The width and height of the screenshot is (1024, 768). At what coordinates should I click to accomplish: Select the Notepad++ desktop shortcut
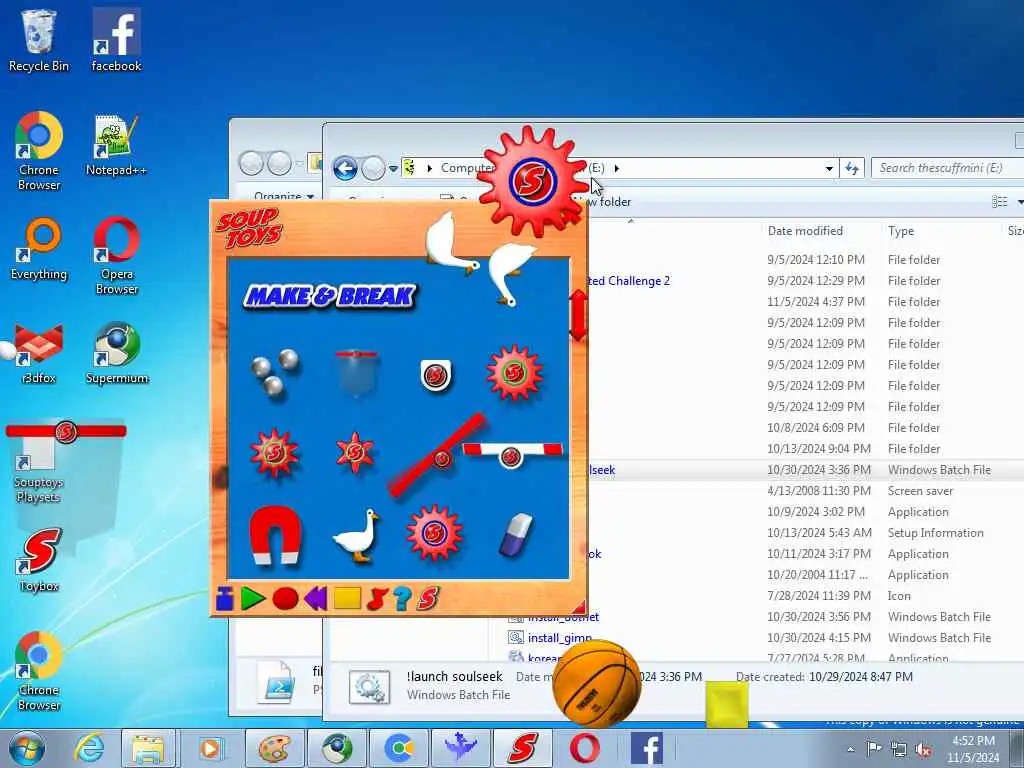tap(116, 146)
